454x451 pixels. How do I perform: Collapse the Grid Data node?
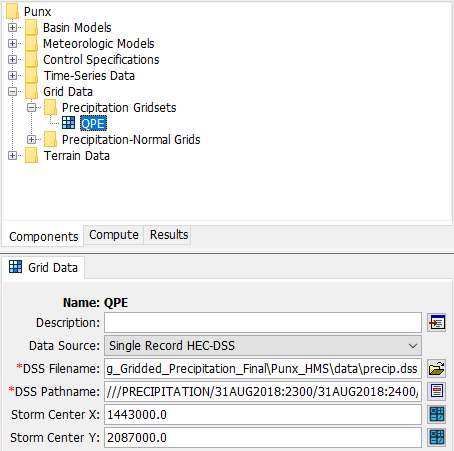click(x=12, y=91)
